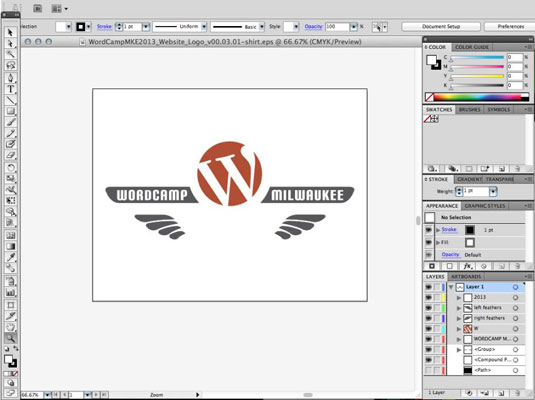Toggle visibility of the W layer

click(429, 329)
